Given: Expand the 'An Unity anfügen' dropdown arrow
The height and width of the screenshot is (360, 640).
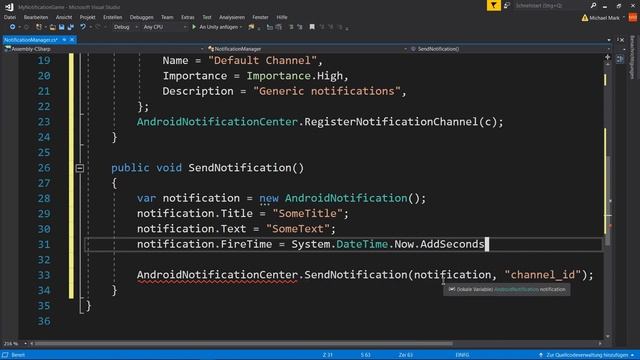Looking at the screenshot, I should pos(241,27).
